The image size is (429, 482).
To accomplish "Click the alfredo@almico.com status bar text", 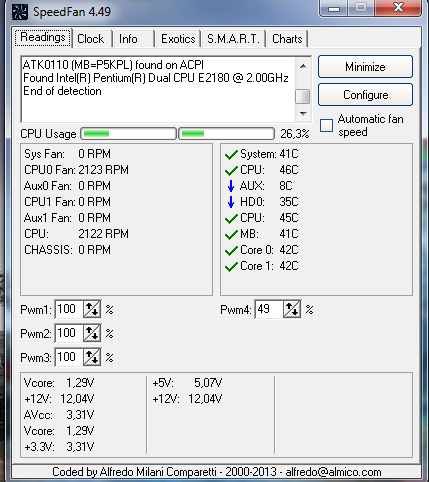I will point(333,472).
